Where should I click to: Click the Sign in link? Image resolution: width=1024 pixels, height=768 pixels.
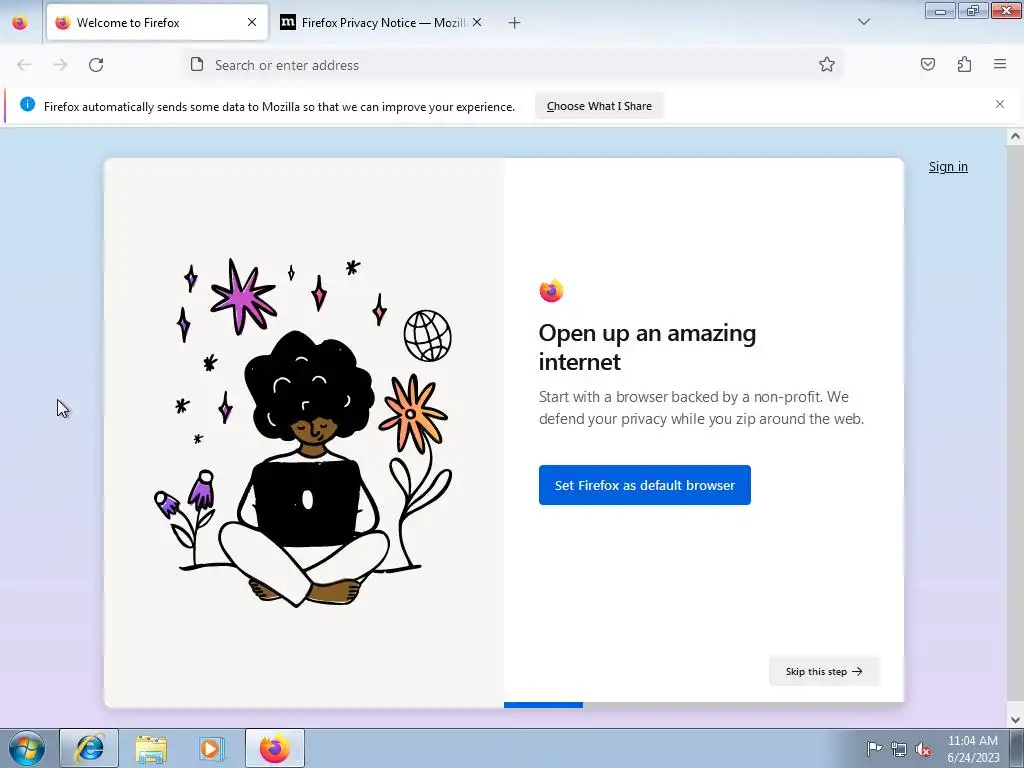(x=948, y=167)
